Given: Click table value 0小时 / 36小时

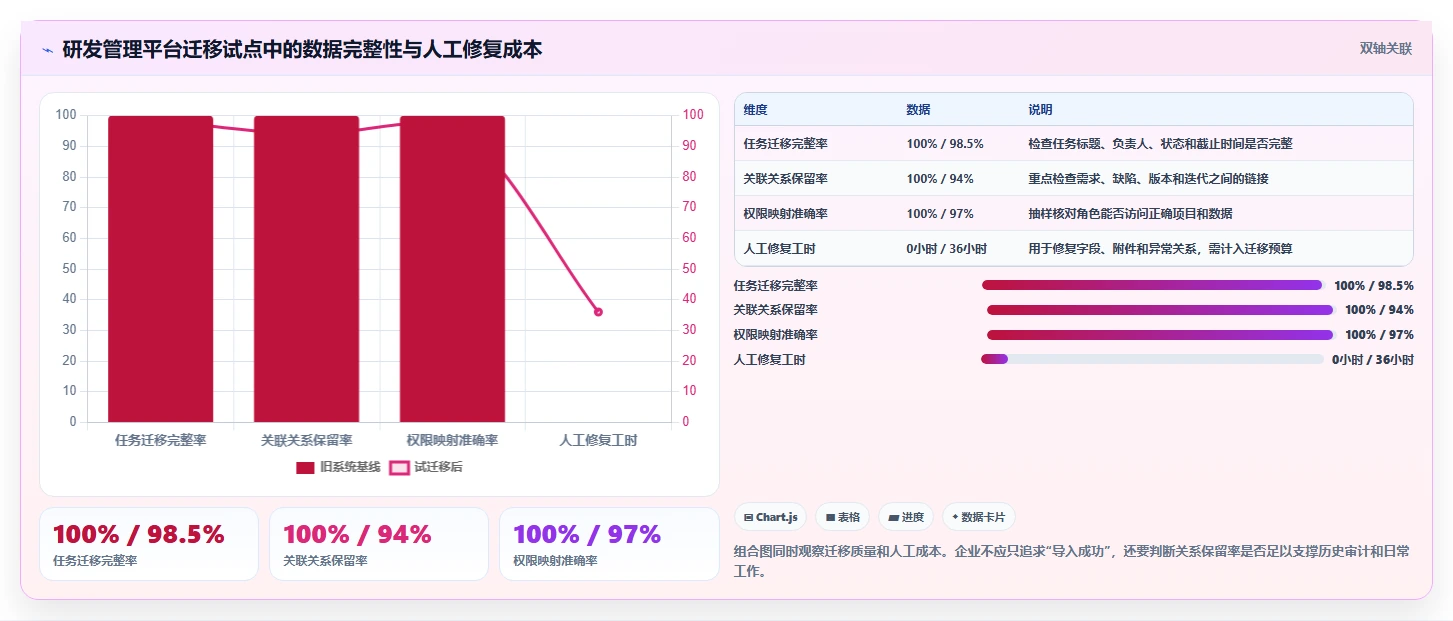Looking at the screenshot, I should [947, 248].
